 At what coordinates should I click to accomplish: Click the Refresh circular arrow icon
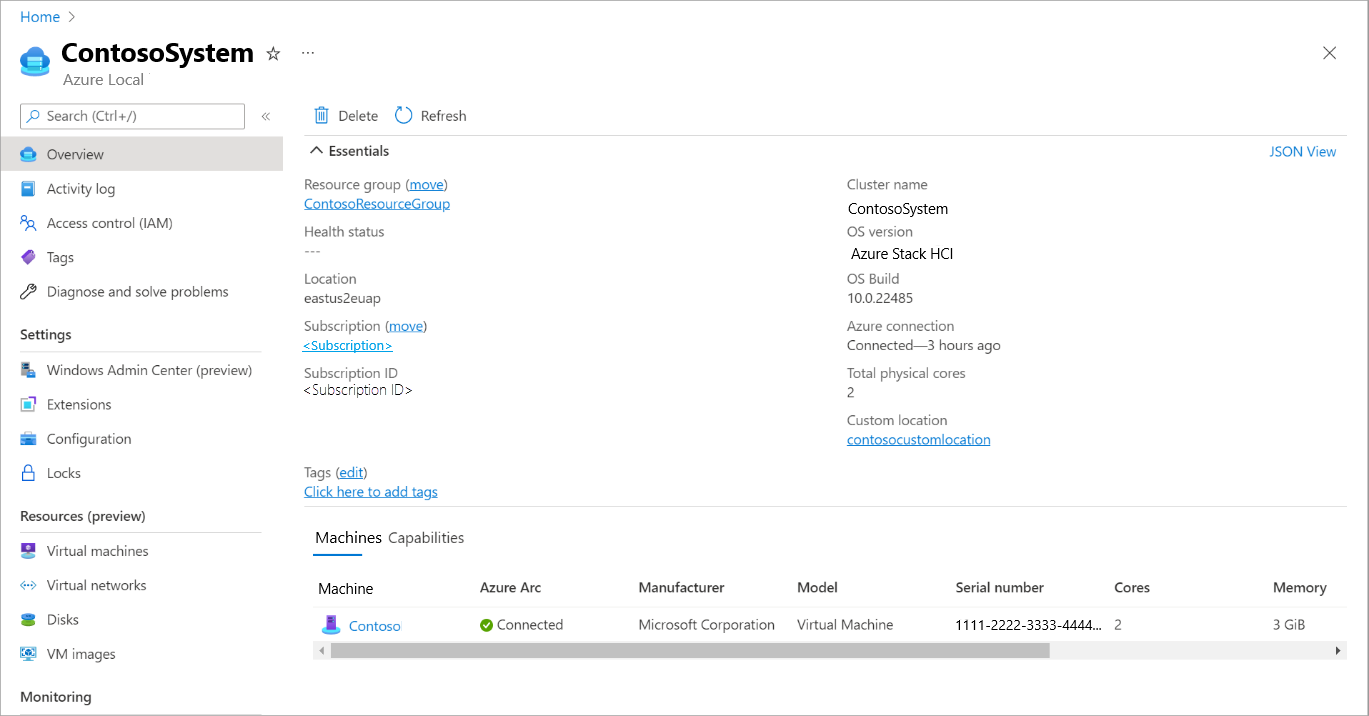pyautogui.click(x=404, y=116)
